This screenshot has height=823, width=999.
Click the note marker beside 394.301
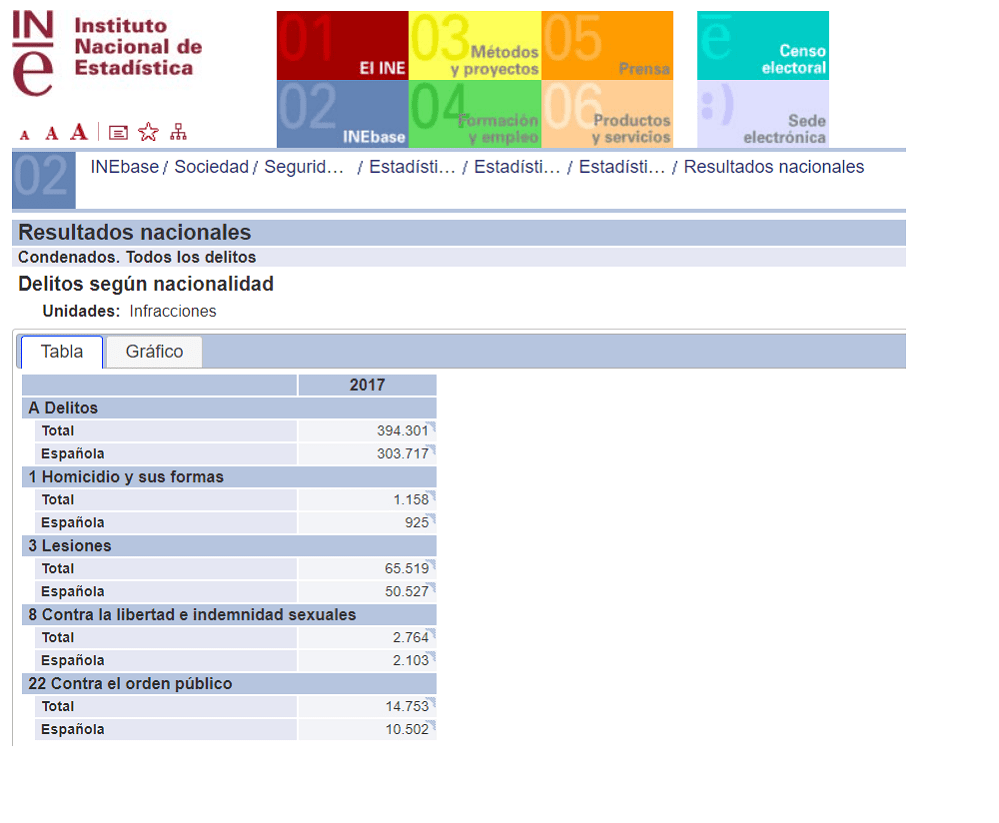(x=433, y=426)
